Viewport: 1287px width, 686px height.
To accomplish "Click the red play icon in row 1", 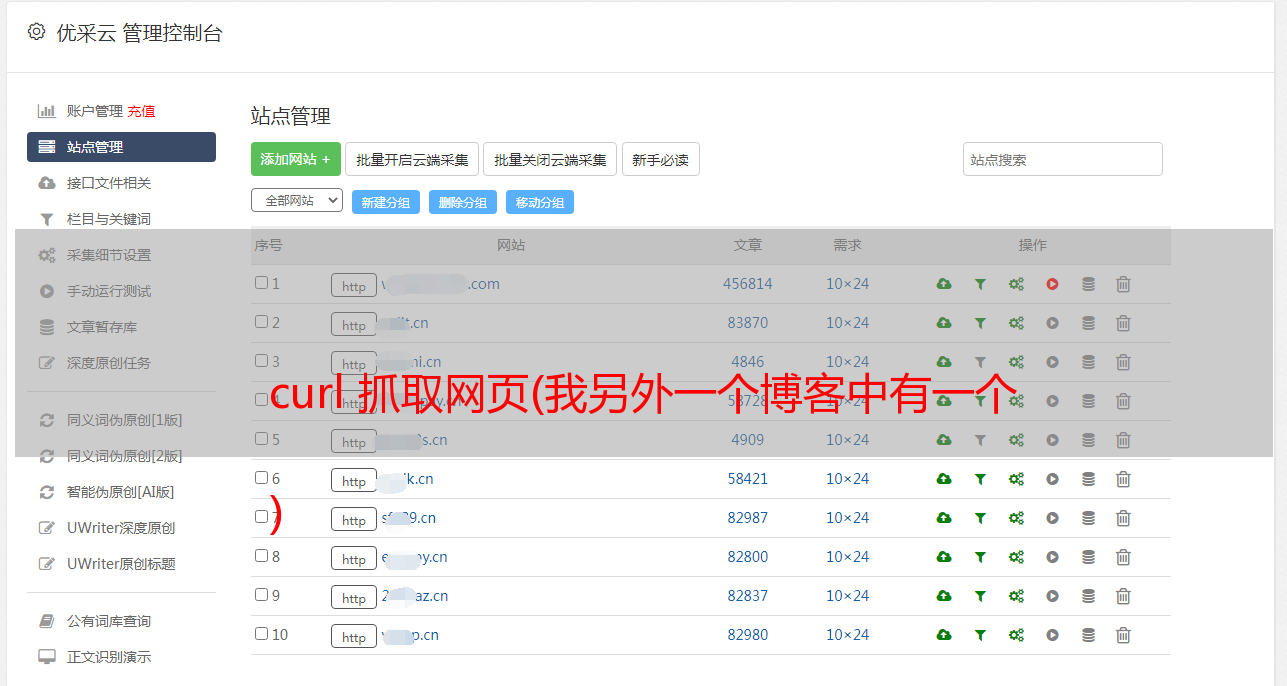I will click(x=1052, y=284).
